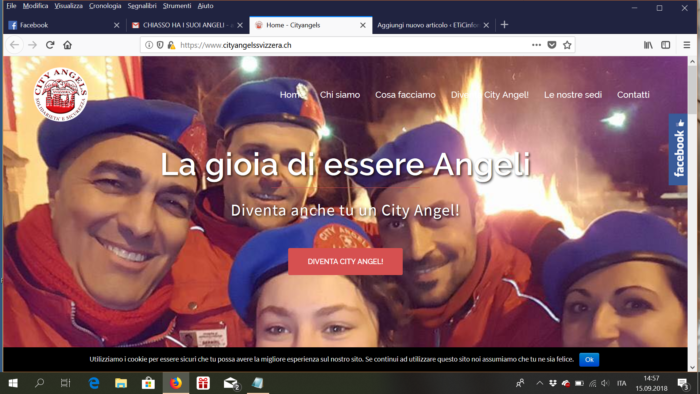
Task: Open the Firefox hamburger menu
Action: 687,45
